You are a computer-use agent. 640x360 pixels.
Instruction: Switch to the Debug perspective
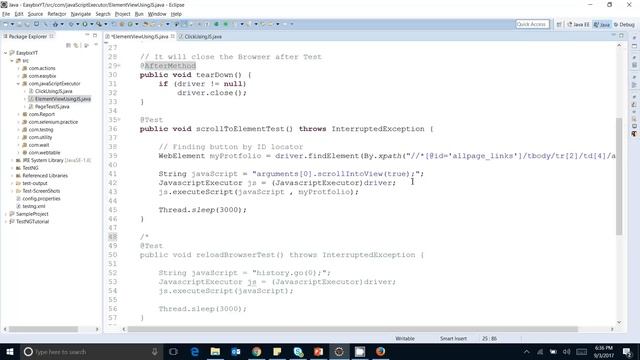pyautogui.click(x=624, y=24)
